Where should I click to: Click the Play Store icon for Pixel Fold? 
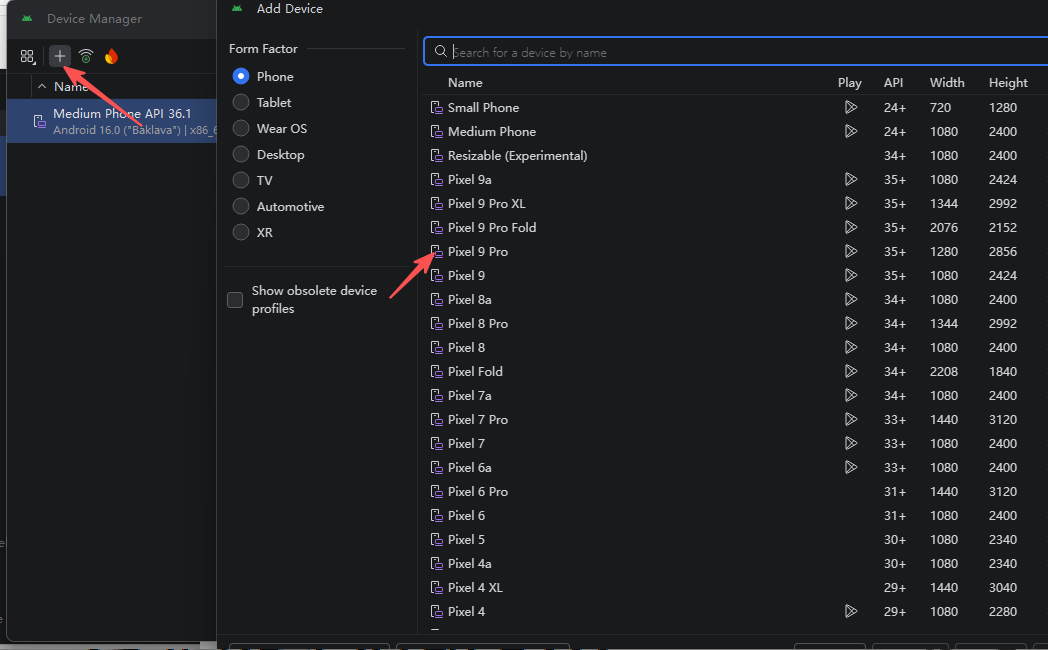tap(850, 371)
